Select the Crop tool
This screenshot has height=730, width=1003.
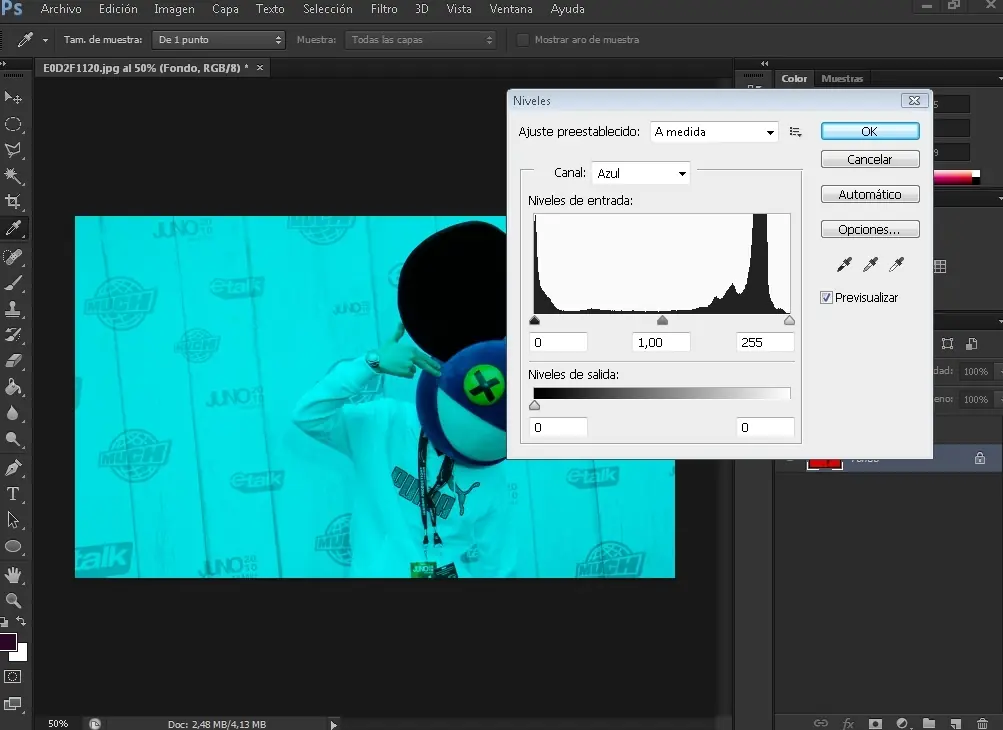pyautogui.click(x=14, y=202)
